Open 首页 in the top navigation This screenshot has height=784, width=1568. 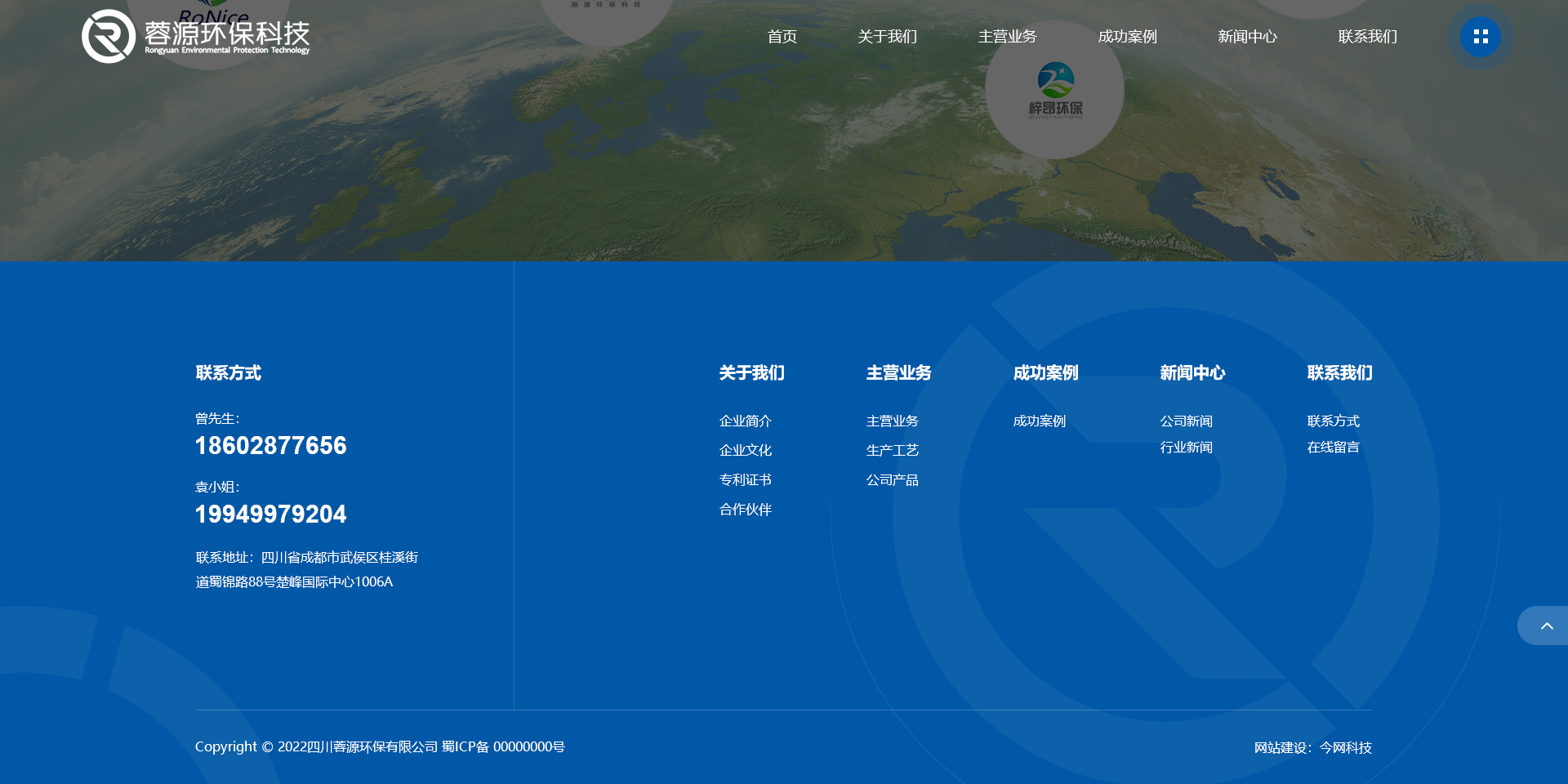click(x=782, y=37)
